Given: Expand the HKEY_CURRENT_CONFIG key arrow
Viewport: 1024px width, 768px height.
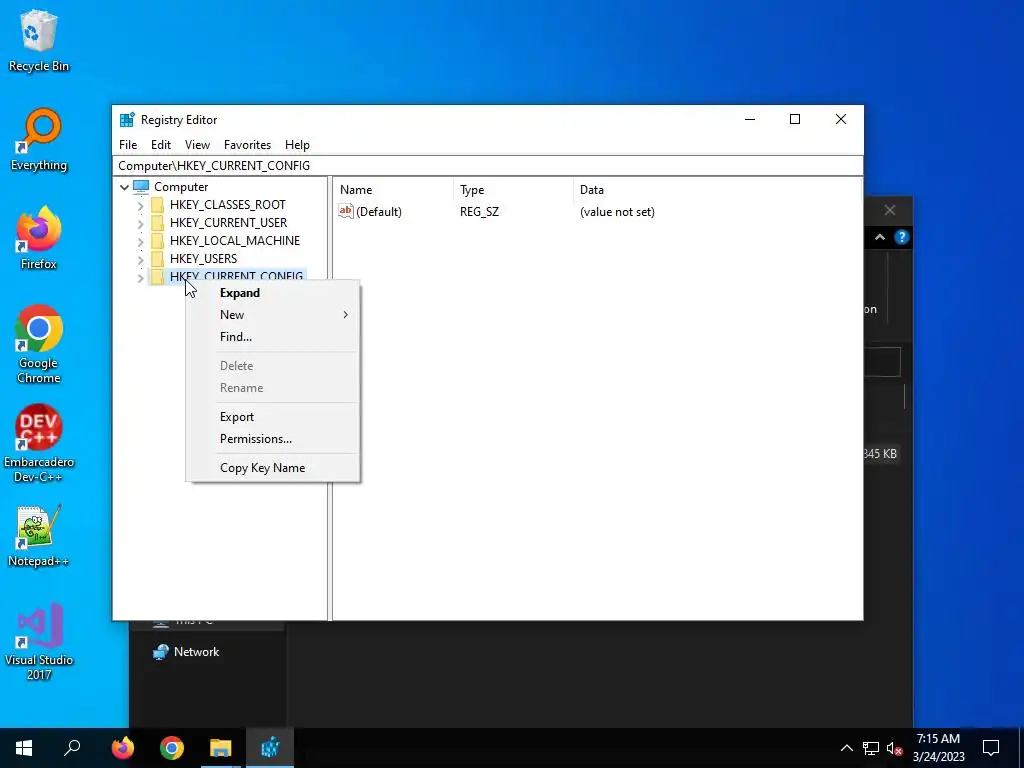Looking at the screenshot, I should coord(140,278).
